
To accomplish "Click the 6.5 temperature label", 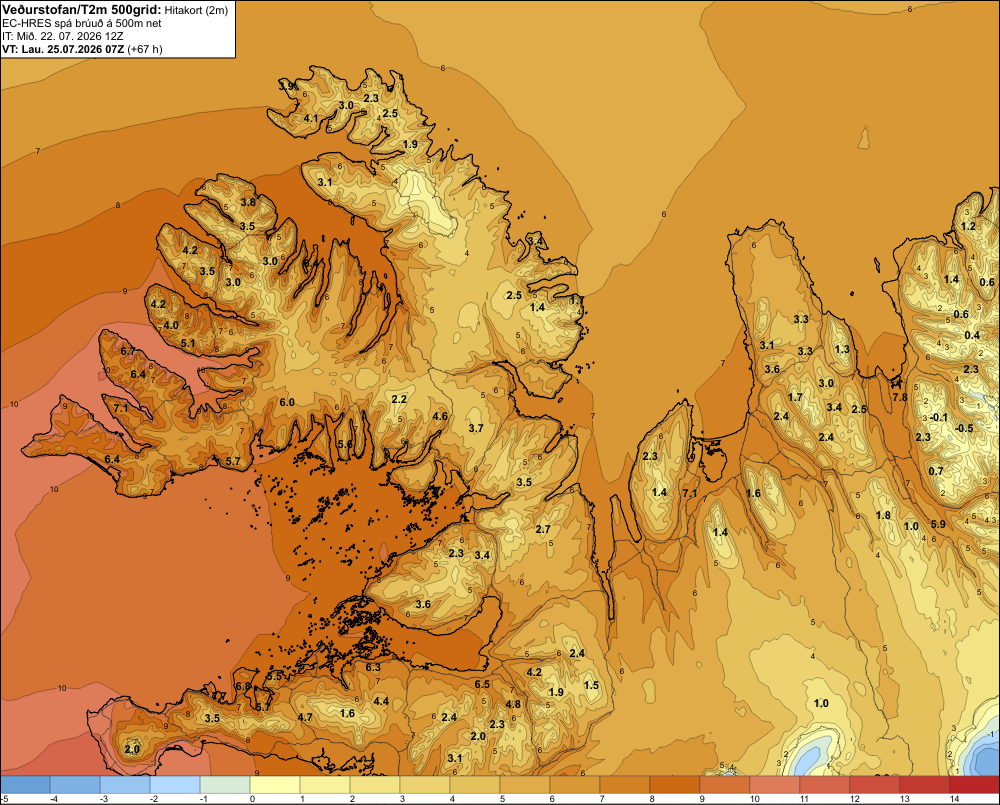I will coord(482,684).
